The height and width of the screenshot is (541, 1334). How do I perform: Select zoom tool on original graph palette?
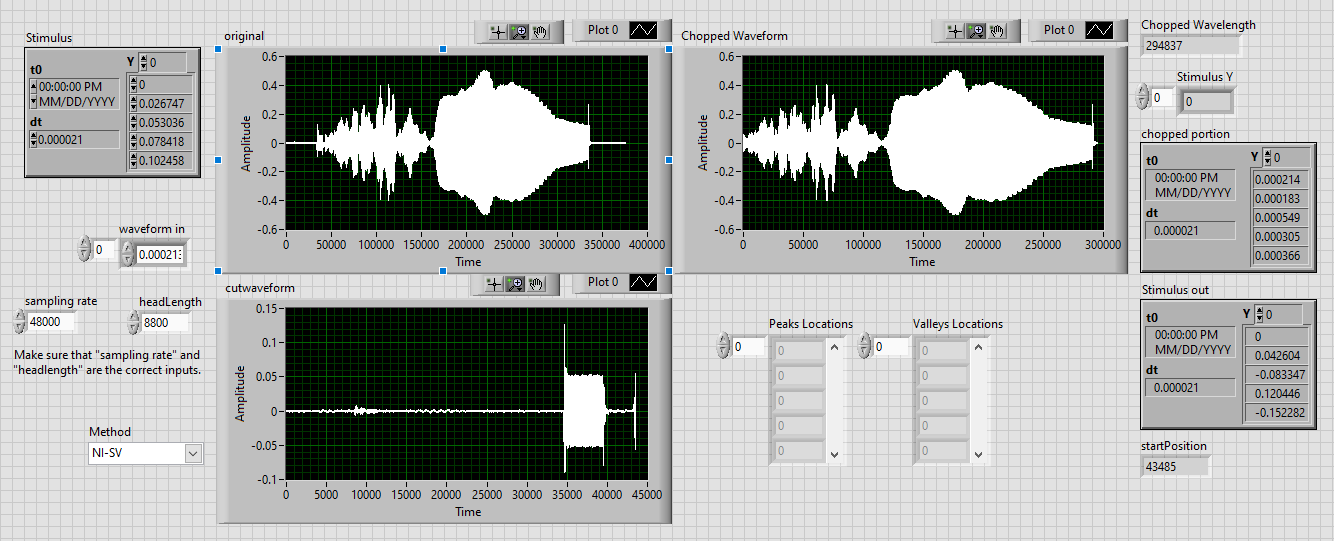click(520, 31)
